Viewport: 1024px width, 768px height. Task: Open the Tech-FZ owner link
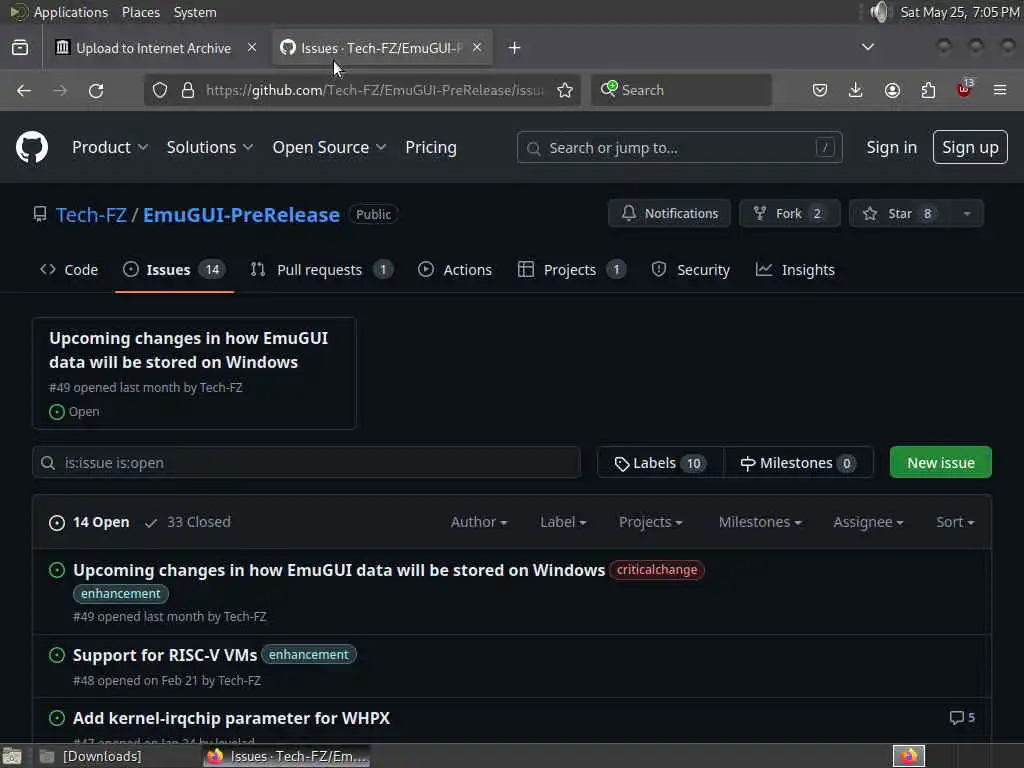point(91,214)
